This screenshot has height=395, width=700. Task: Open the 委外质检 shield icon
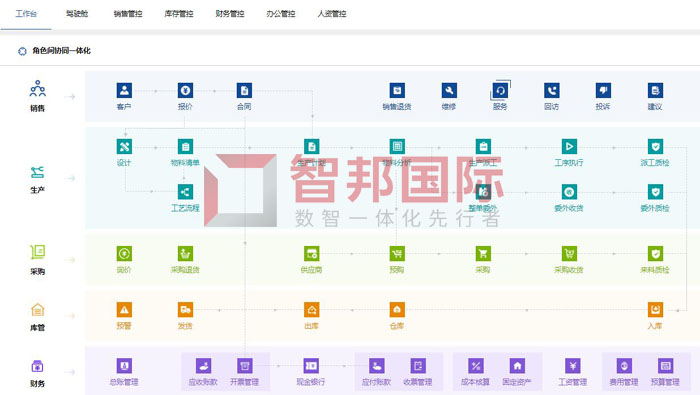(655, 192)
